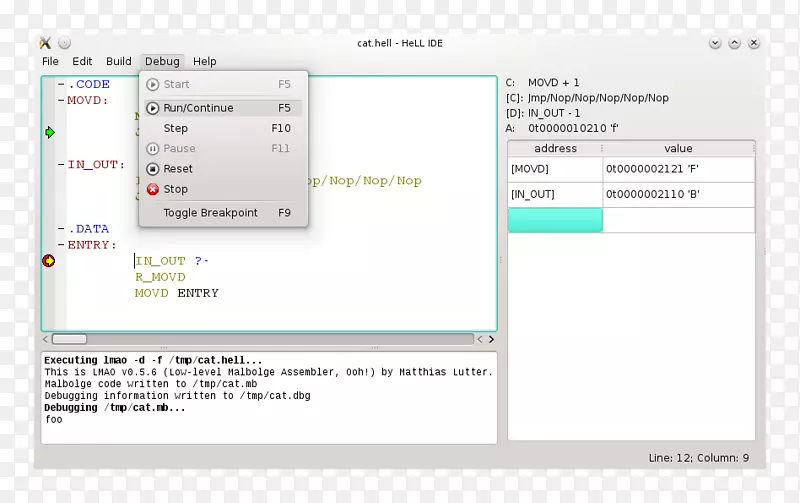Click the editor horizontal scrollbar thumb
This screenshot has width=800, height=503.
pos(69,339)
